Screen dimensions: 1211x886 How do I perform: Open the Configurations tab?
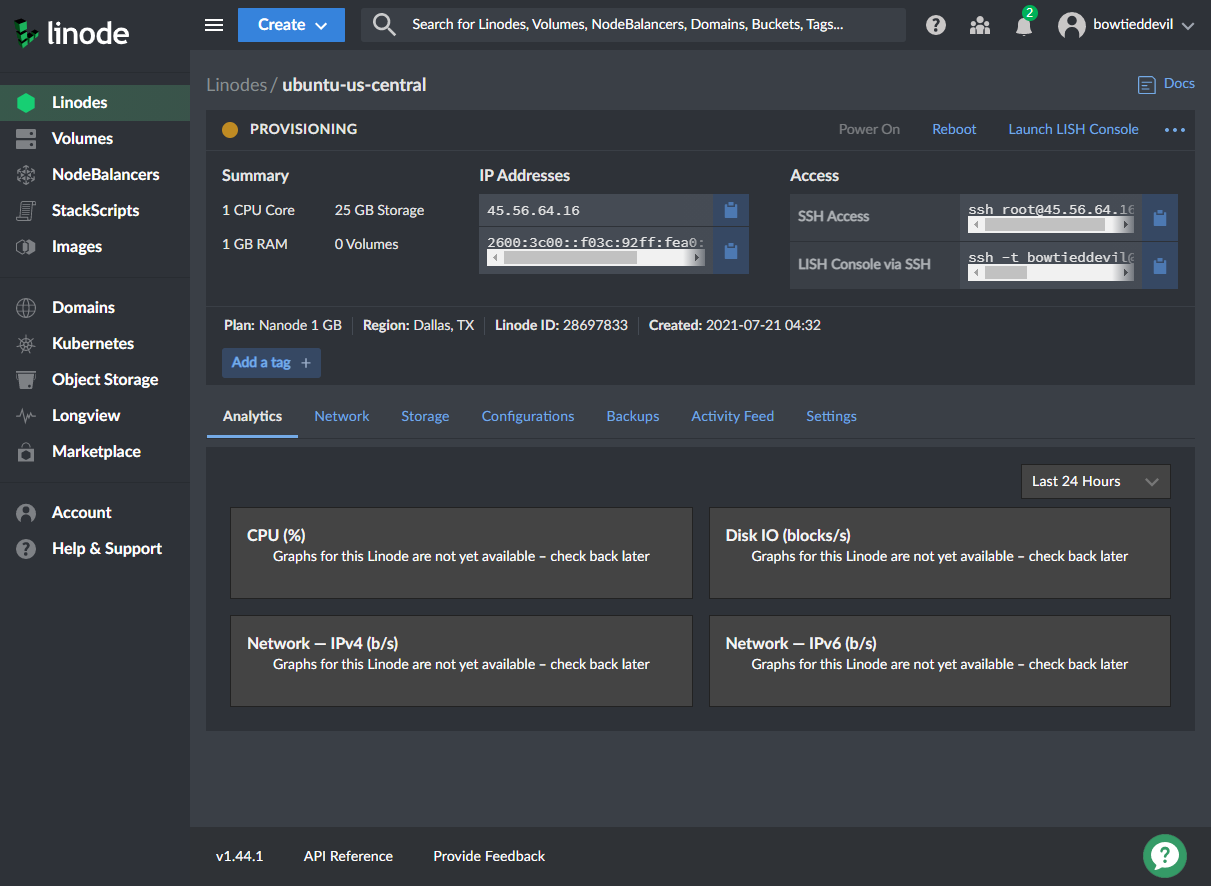pyautogui.click(x=528, y=416)
